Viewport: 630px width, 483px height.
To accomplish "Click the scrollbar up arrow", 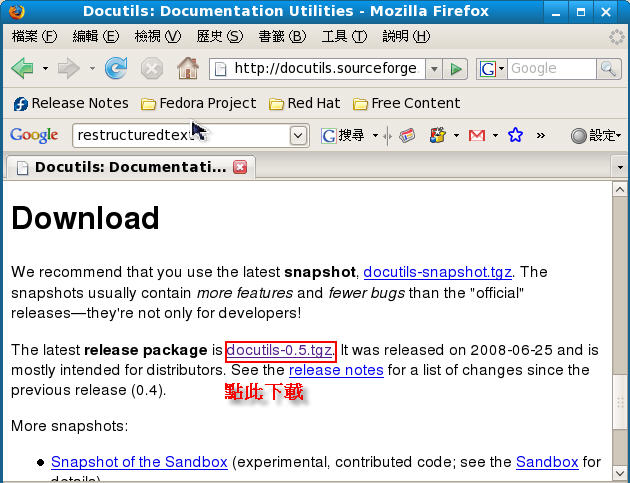I will coord(620,188).
